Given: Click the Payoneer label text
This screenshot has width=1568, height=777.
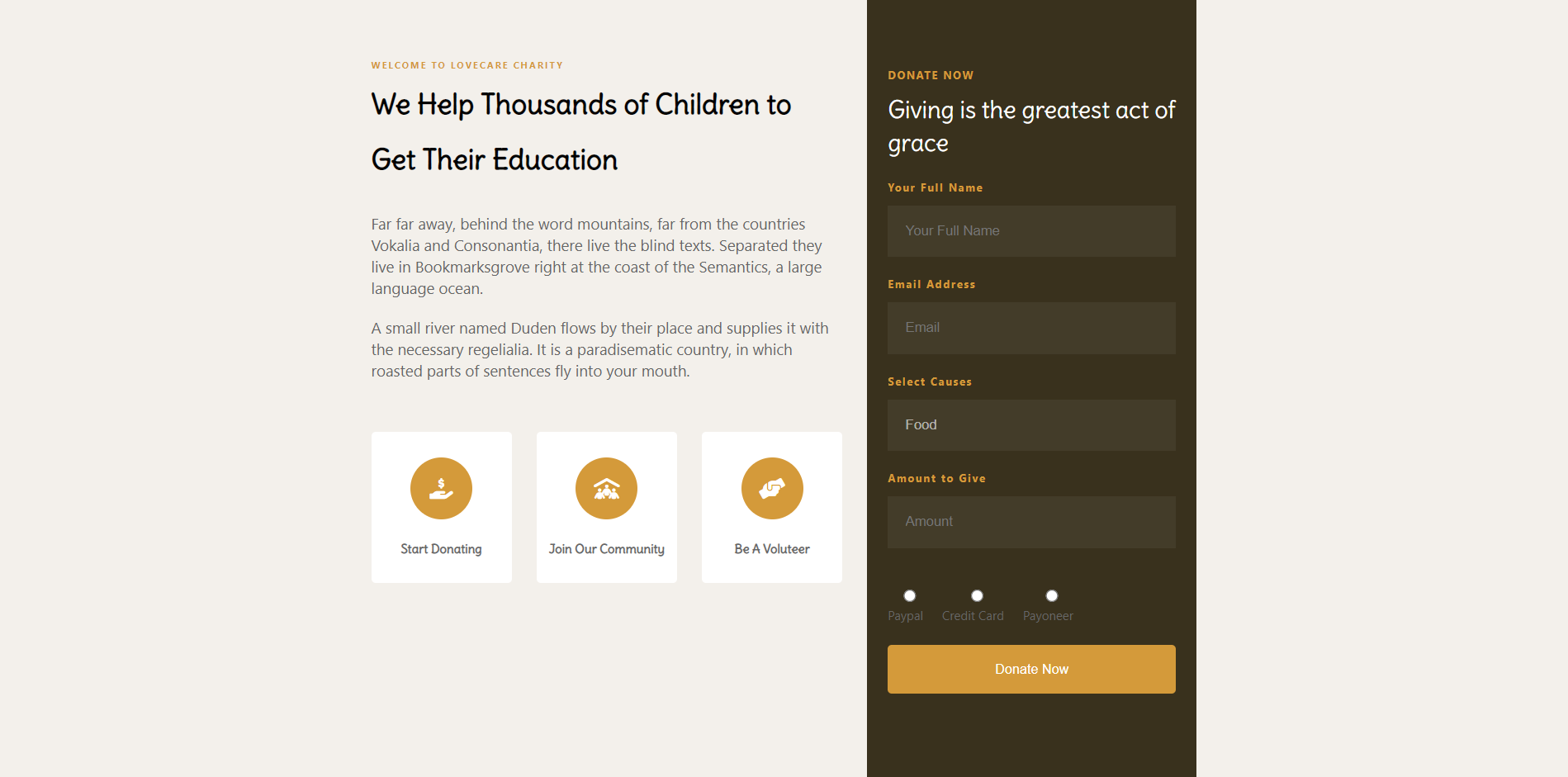Looking at the screenshot, I should pos(1048,616).
